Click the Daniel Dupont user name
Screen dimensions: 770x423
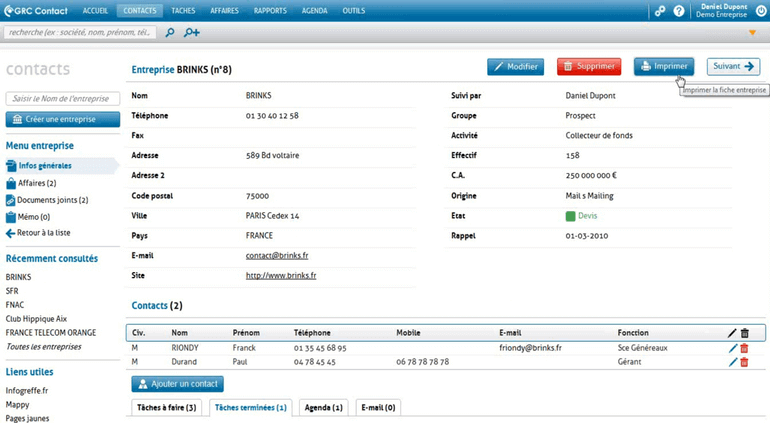(x=724, y=7)
